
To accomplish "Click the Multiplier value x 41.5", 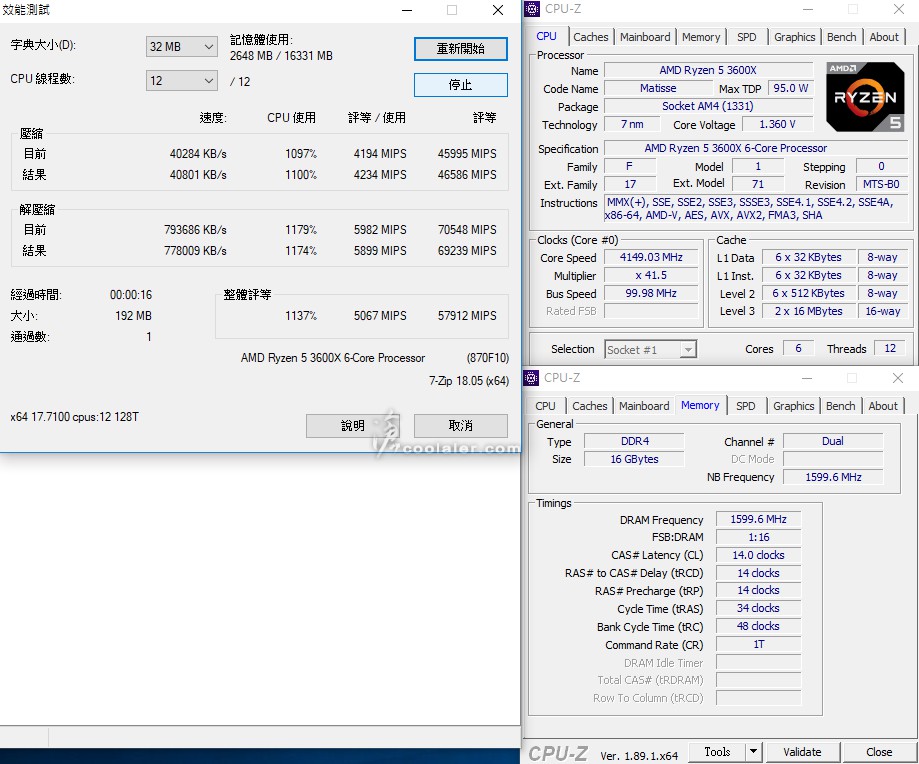I will pos(651,275).
